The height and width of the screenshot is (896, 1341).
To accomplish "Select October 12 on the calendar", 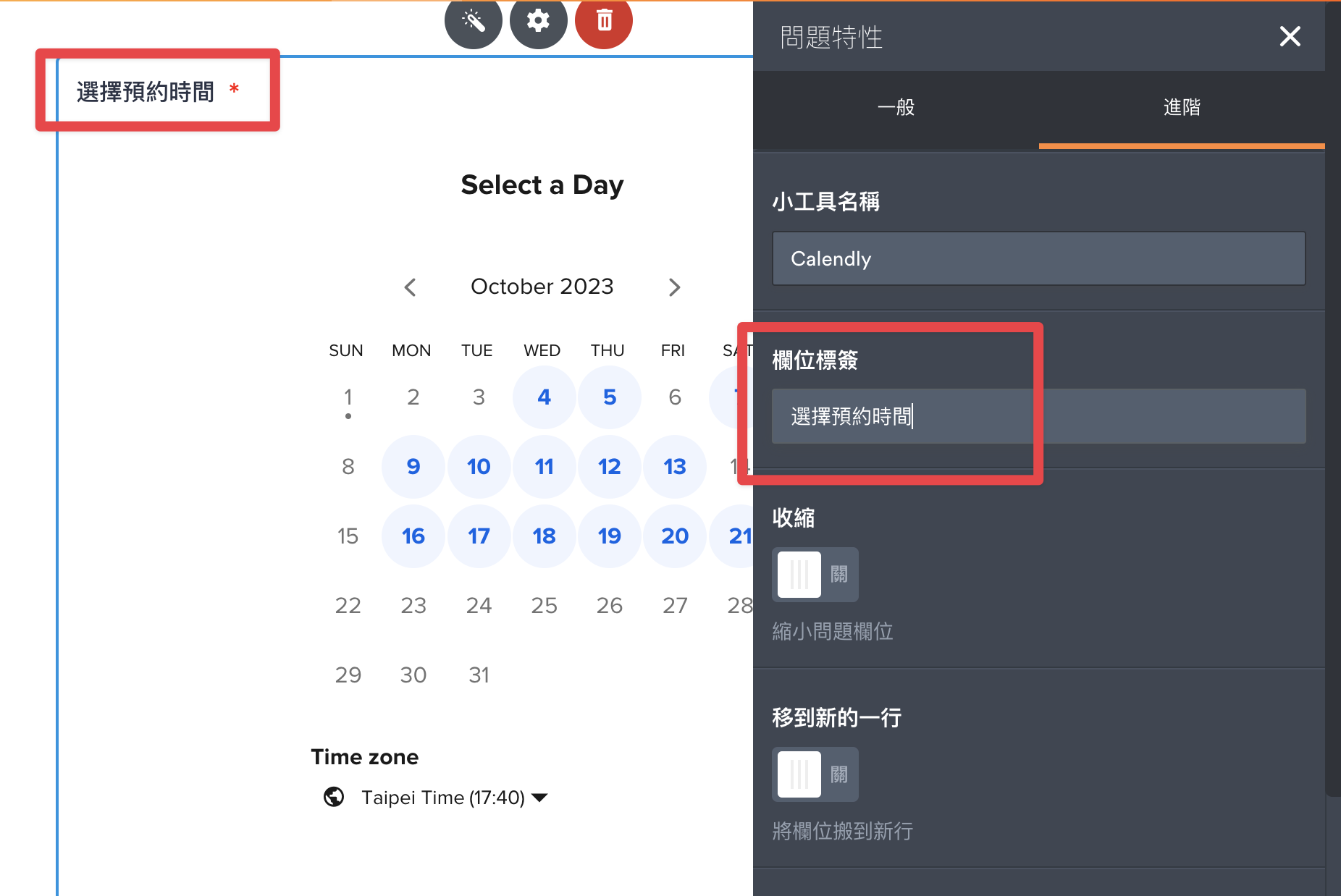I will click(609, 466).
